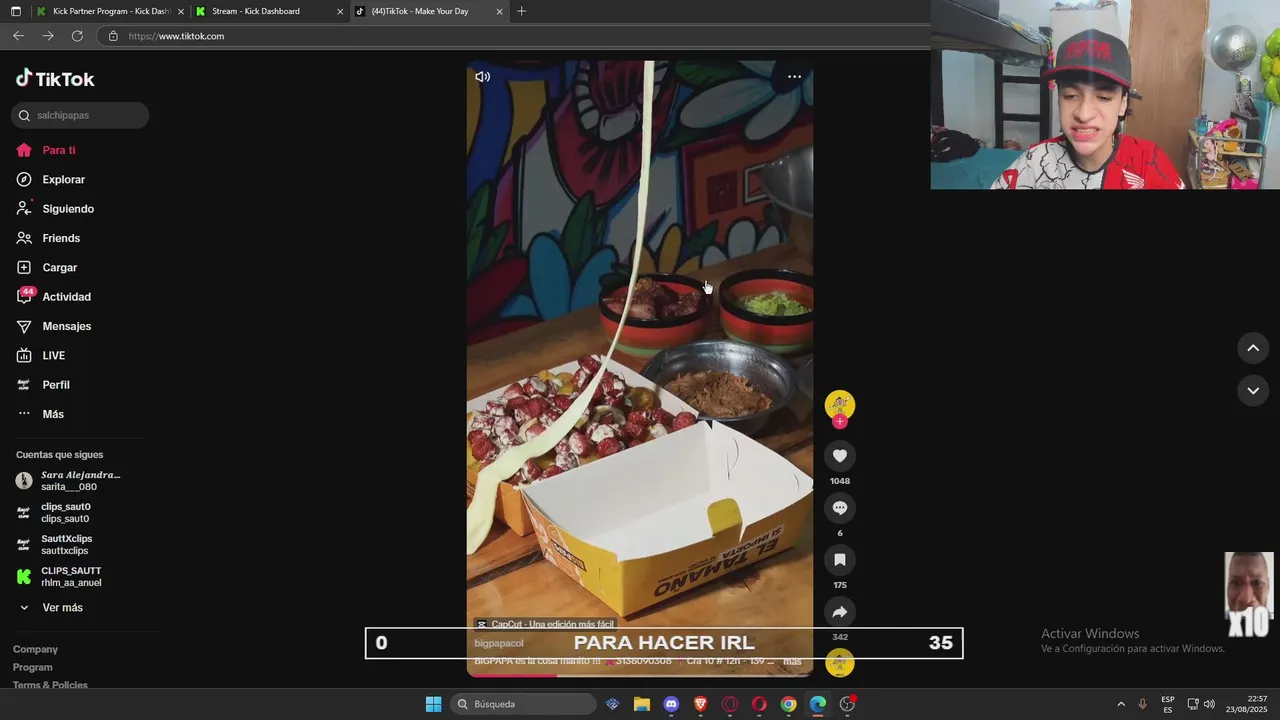Go to previous video with up chevron
This screenshot has width=1280, height=720.
[x=1253, y=348]
